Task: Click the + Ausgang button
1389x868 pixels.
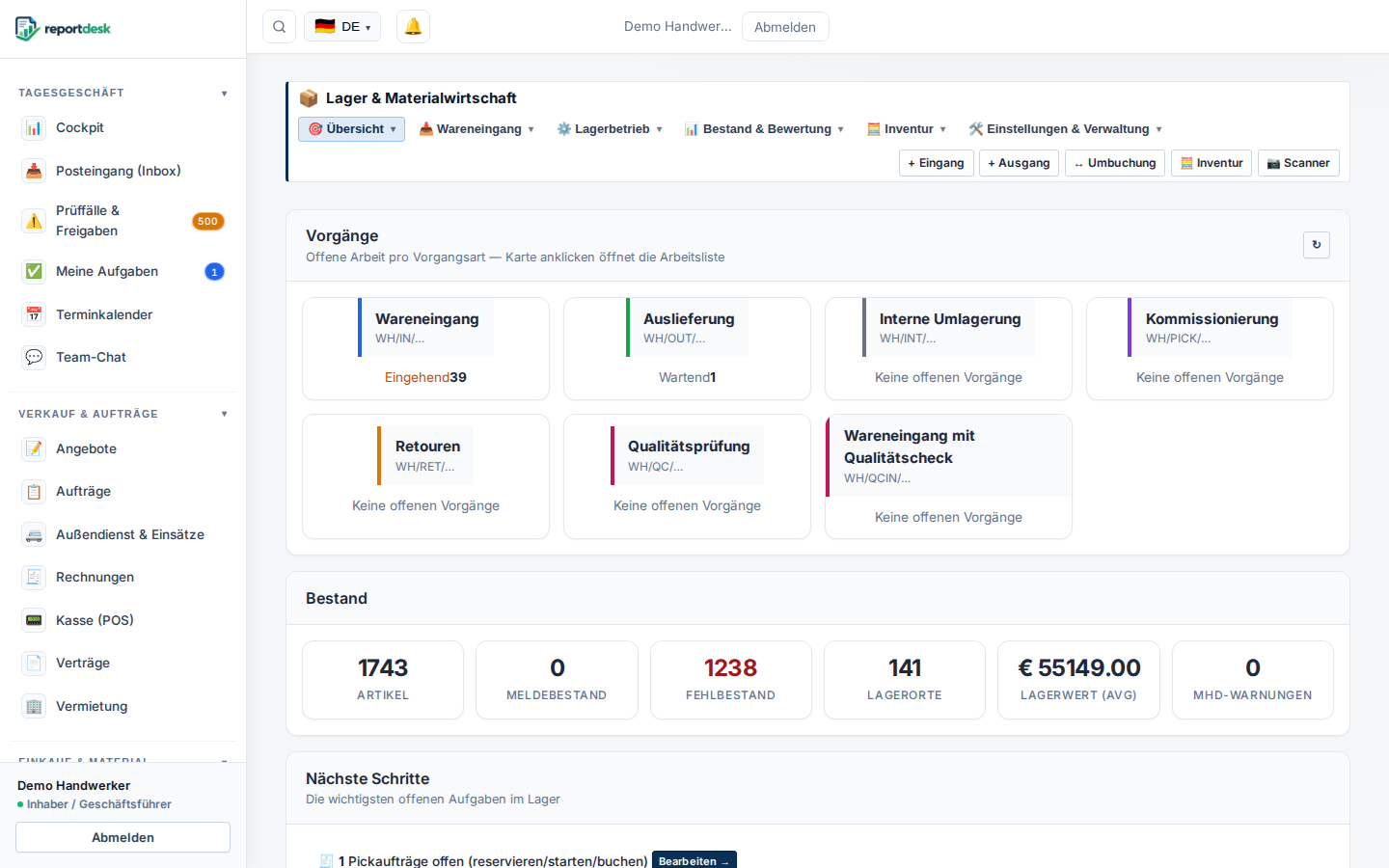Action: (x=1020, y=163)
